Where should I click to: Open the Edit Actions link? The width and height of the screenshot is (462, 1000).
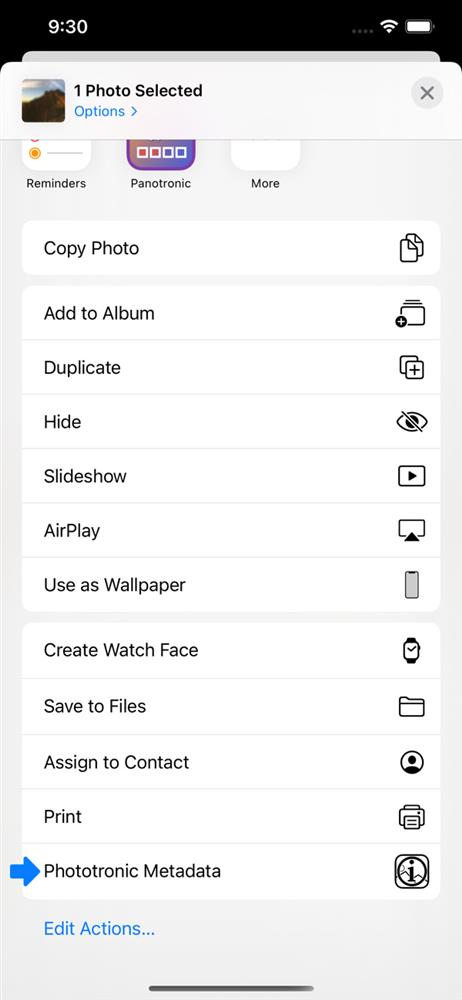99,929
